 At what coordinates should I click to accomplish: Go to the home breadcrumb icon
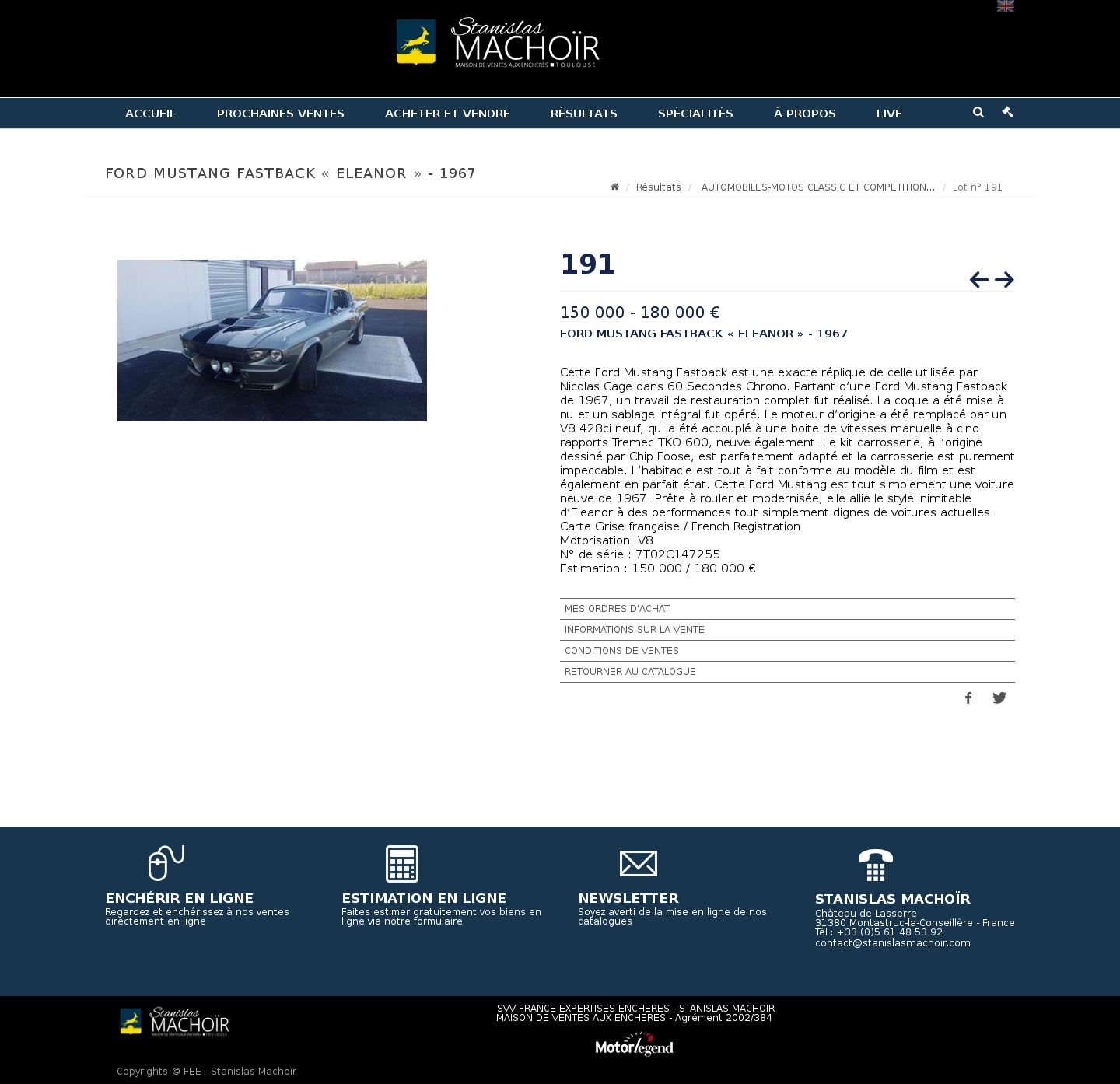point(614,187)
